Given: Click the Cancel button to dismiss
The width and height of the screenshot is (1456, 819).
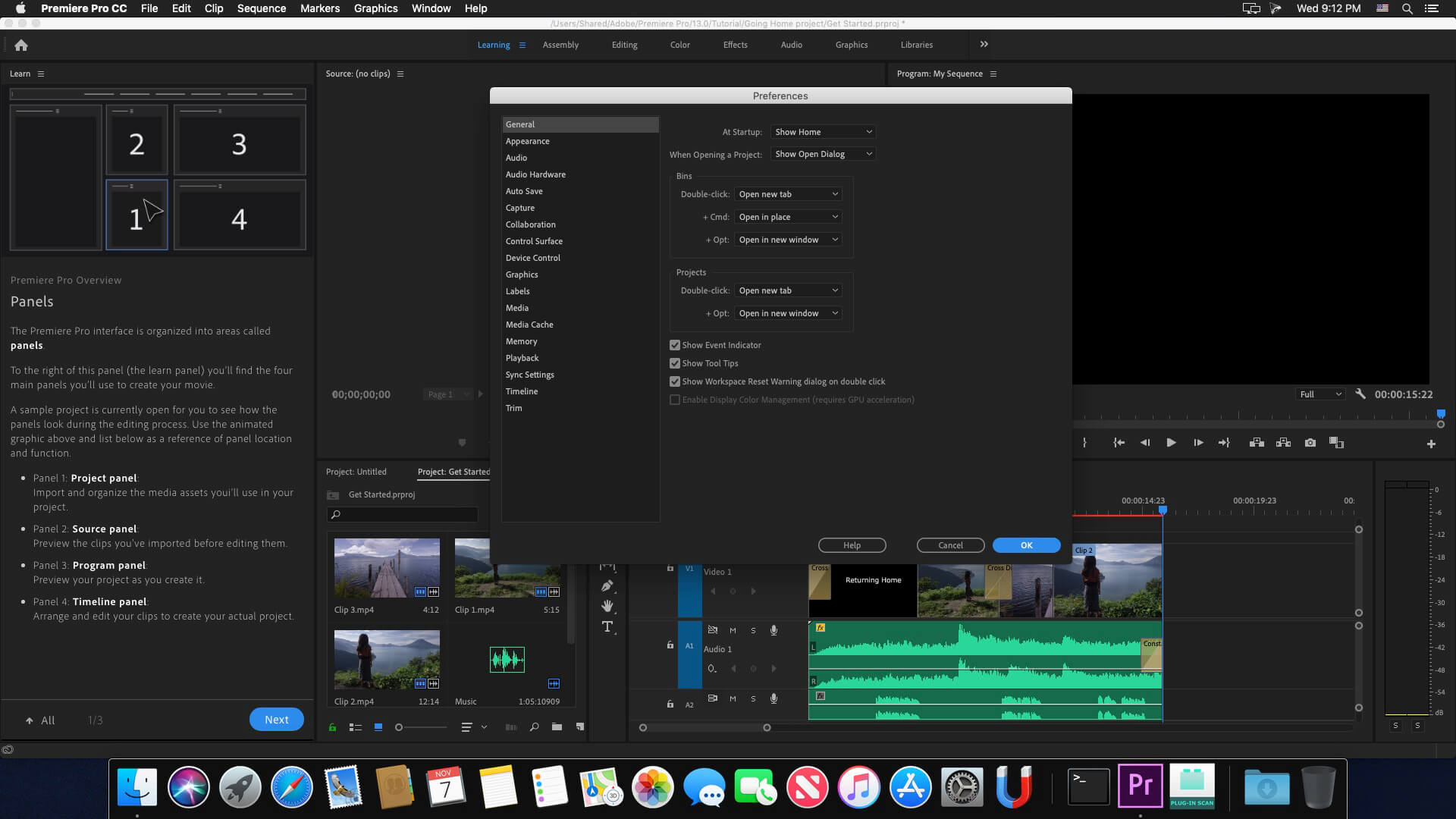Looking at the screenshot, I should 950,545.
